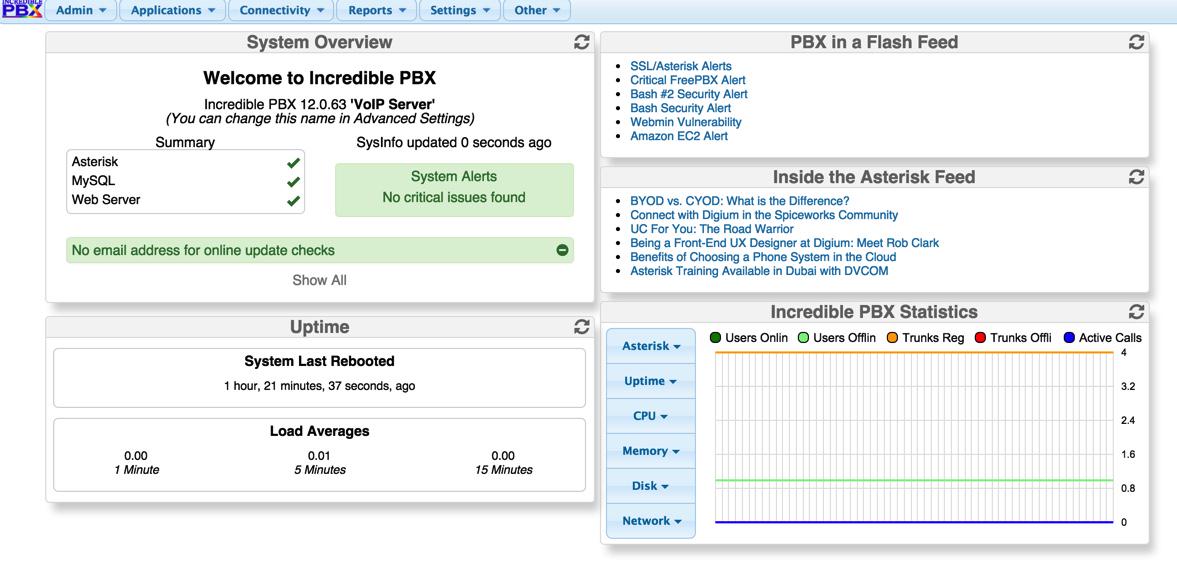Expand the CPU statistics dropdown
1177x565 pixels.
tap(651, 416)
